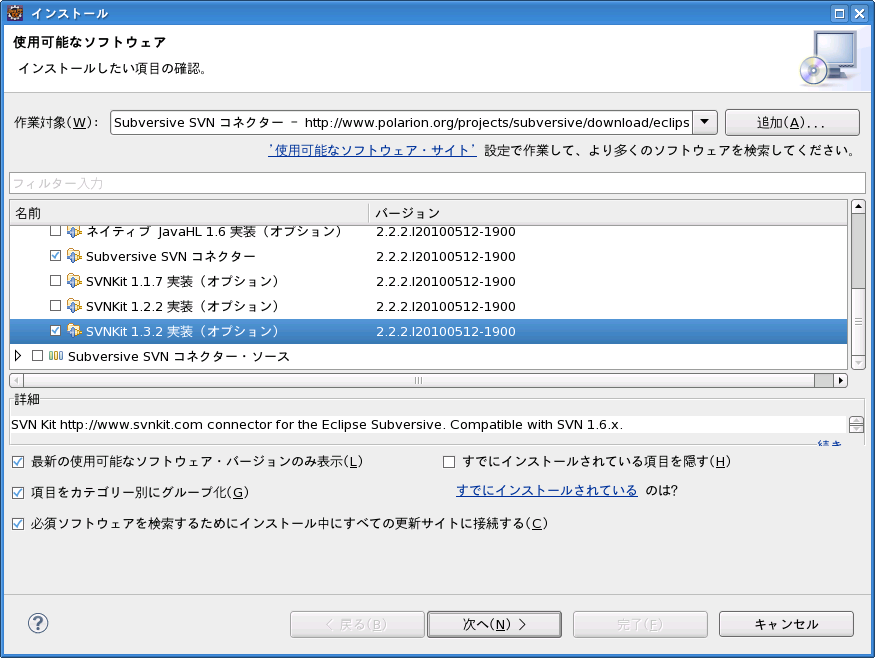Click the horizontal scroll-left arrow
The height and width of the screenshot is (658, 875).
(16, 381)
